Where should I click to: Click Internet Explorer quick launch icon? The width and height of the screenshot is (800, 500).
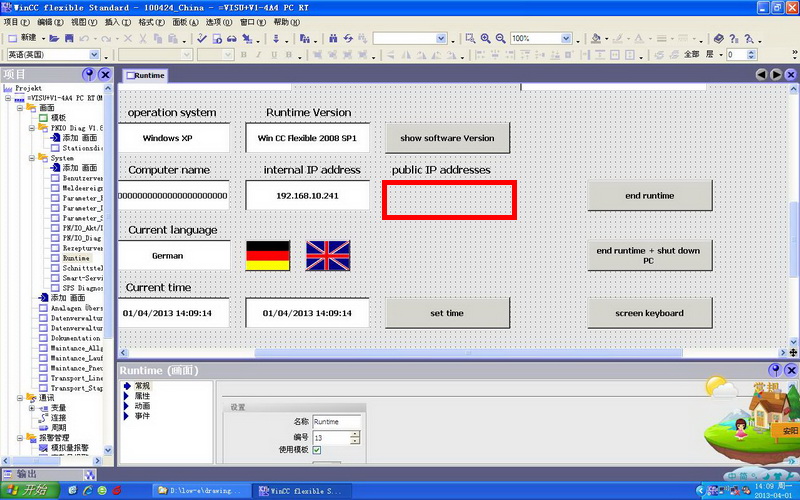point(87,490)
